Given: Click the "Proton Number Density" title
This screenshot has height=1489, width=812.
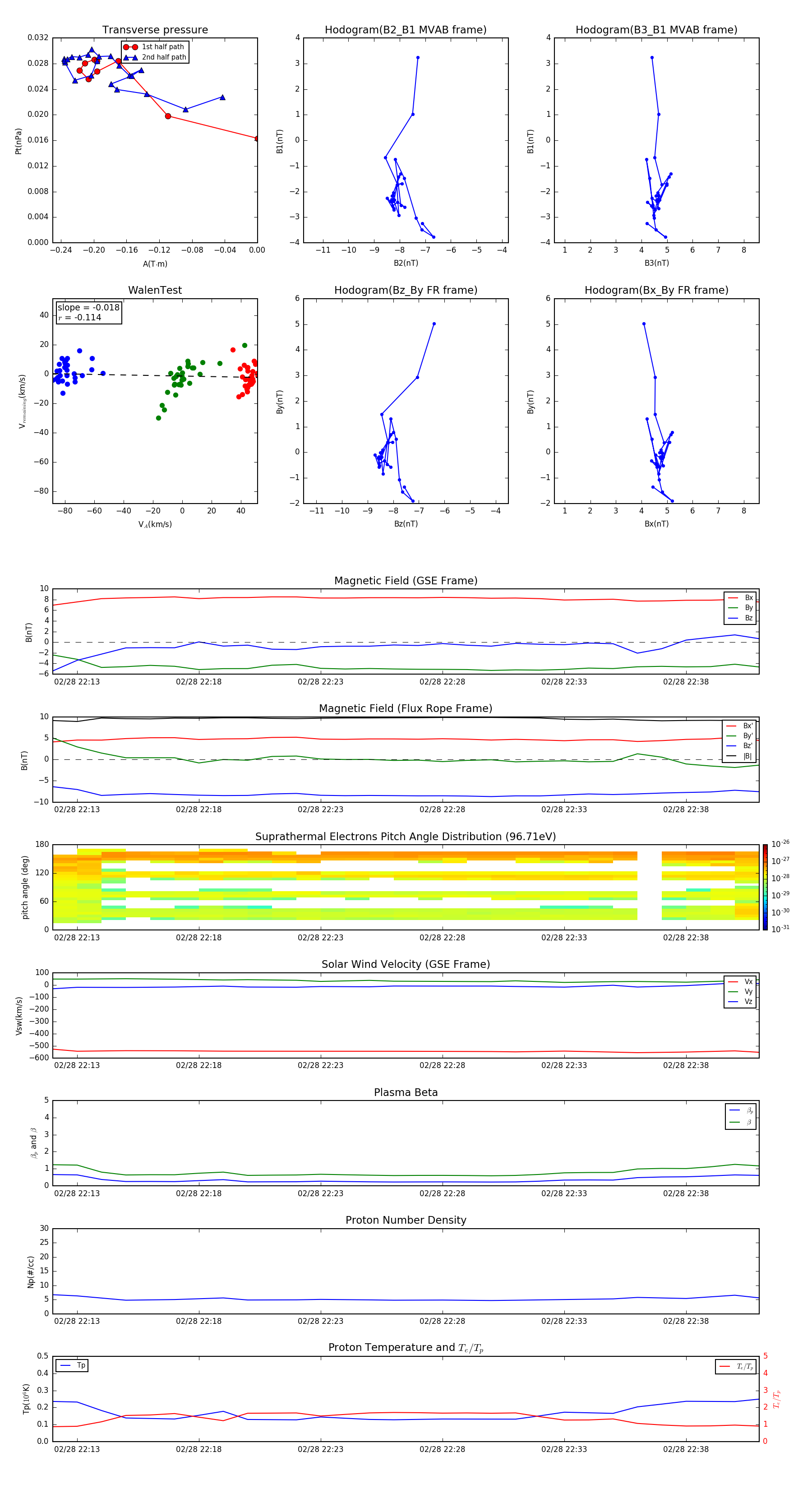Looking at the screenshot, I should coord(406,1220).
